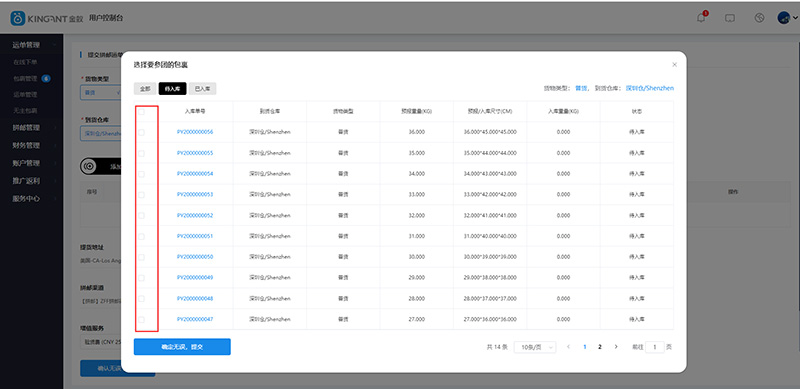Click the KINGANT logo icon
The image size is (800, 389).
click(x=18, y=18)
